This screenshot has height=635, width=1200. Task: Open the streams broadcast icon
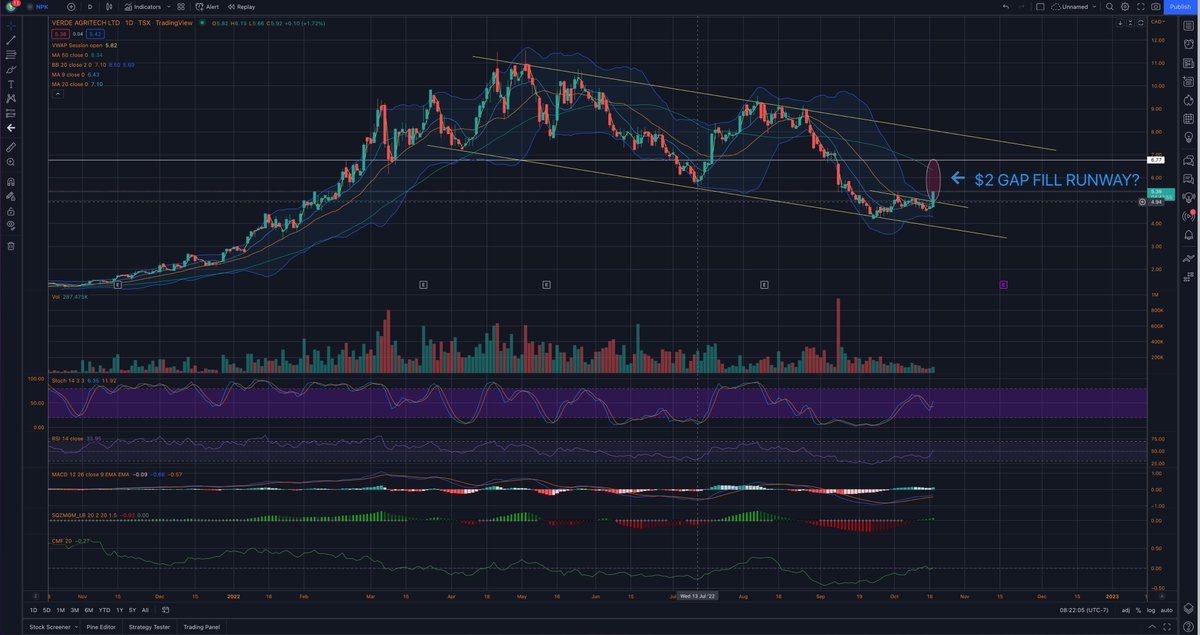pyautogui.click(x=1188, y=216)
